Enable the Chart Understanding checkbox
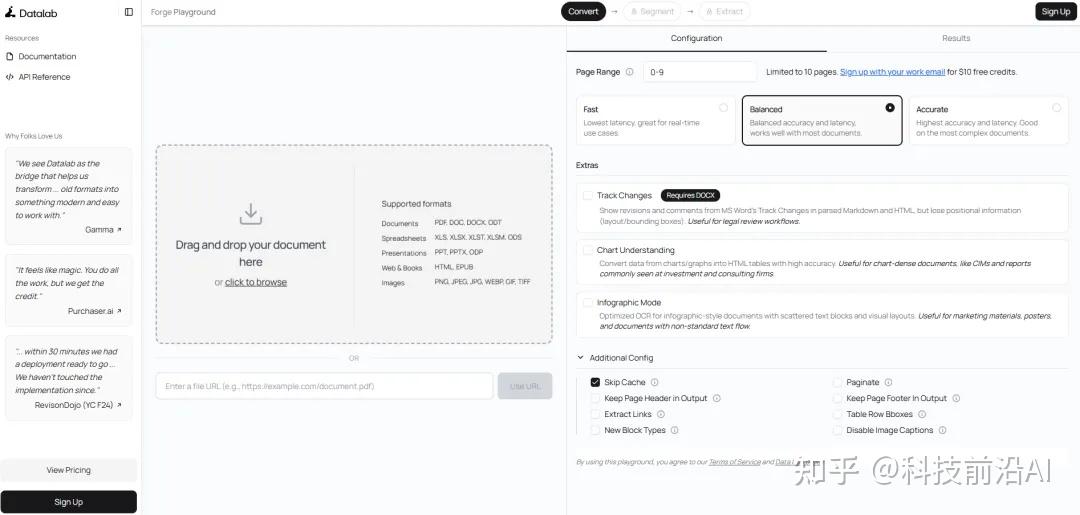 click(588, 250)
